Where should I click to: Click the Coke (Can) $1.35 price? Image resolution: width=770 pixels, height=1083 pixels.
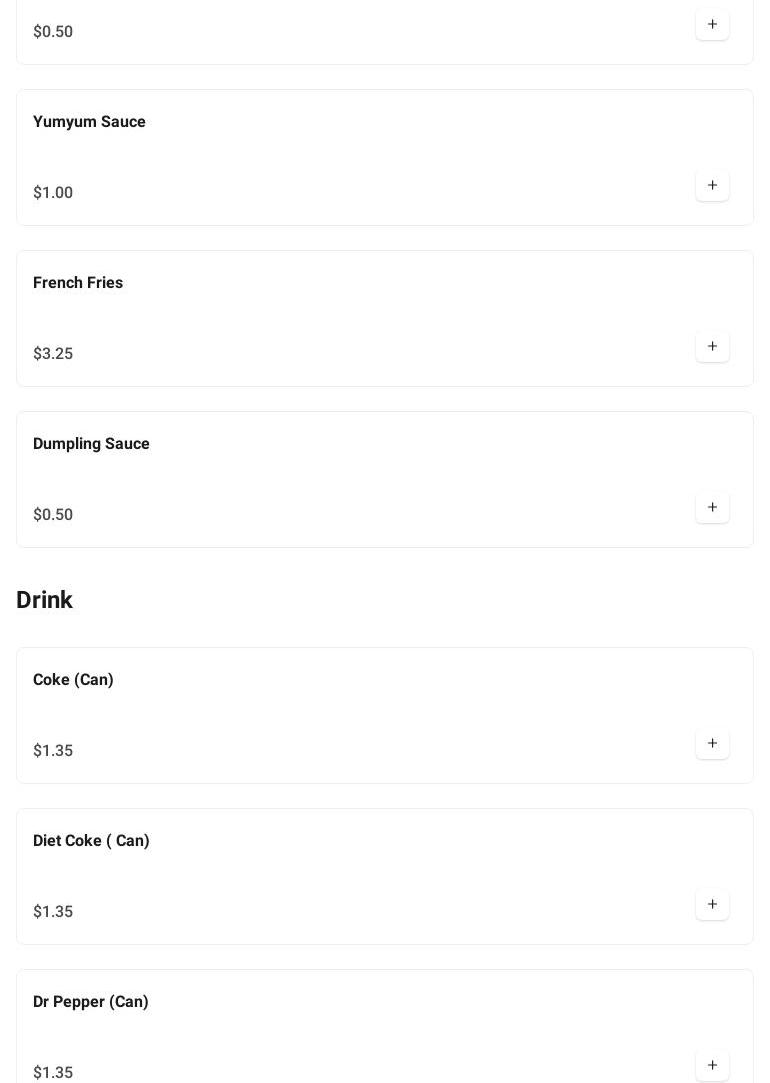tap(53, 751)
